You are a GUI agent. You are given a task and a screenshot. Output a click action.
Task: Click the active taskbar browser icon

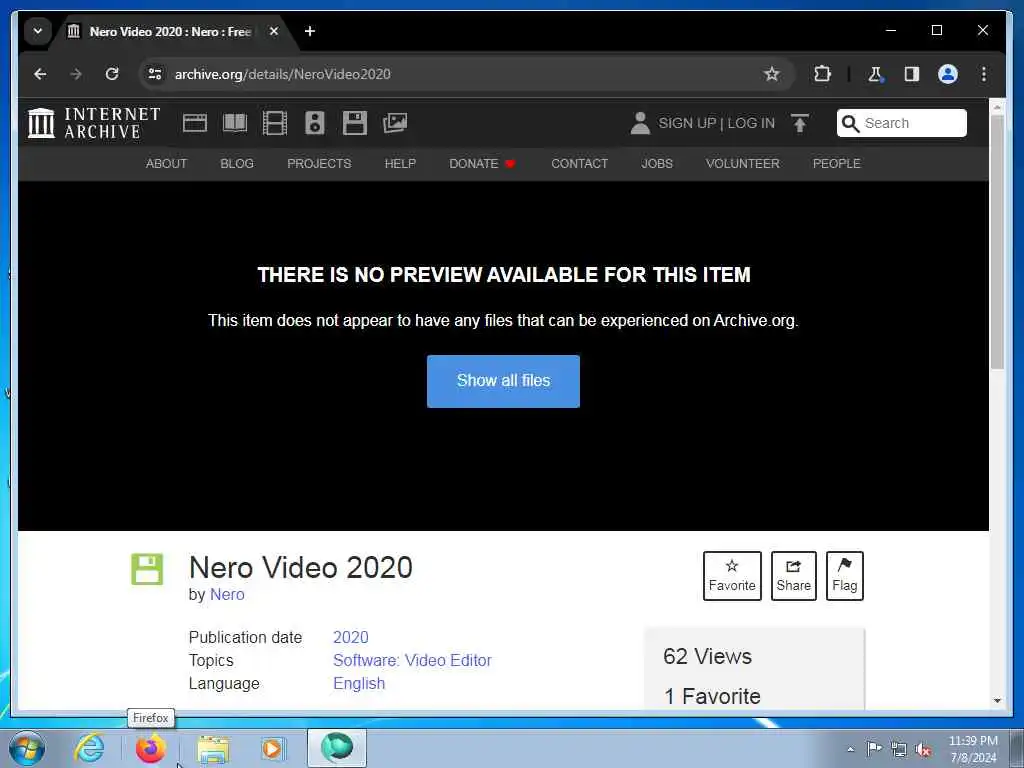tap(337, 748)
